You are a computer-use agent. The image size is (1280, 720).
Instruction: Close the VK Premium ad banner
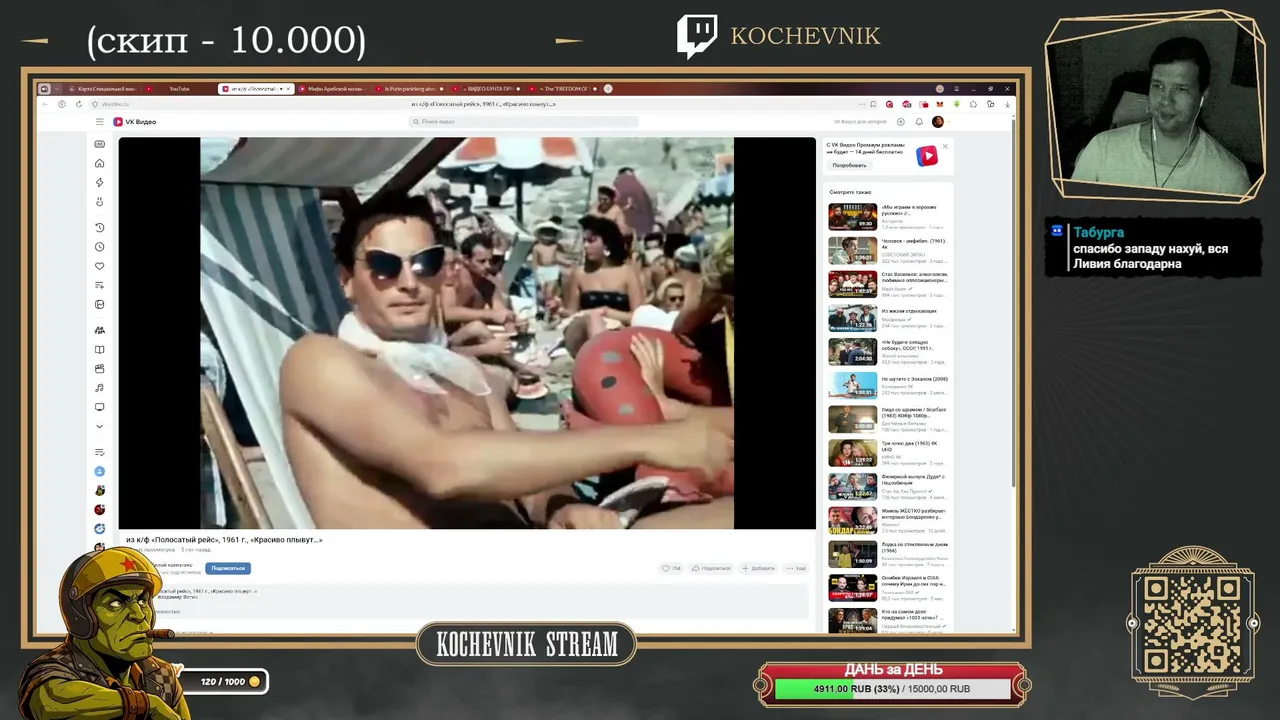click(x=945, y=147)
